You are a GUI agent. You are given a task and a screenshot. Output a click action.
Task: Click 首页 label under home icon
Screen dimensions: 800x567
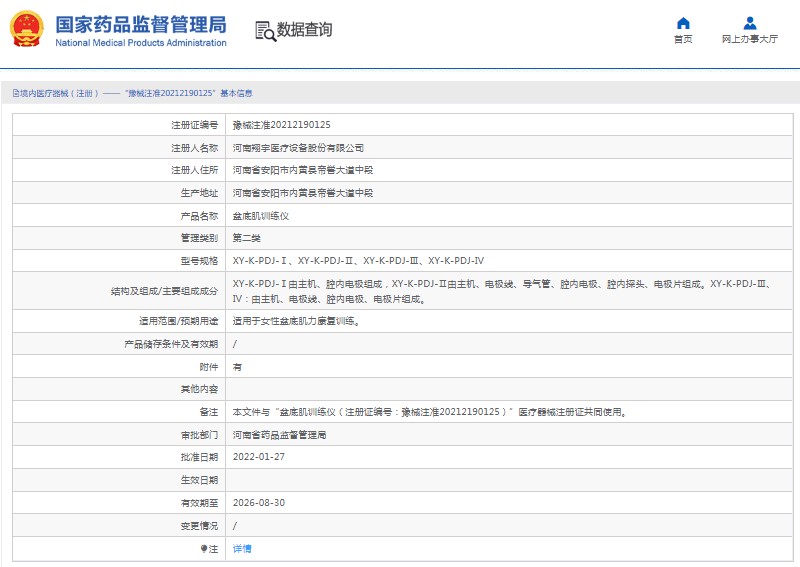pos(683,39)
